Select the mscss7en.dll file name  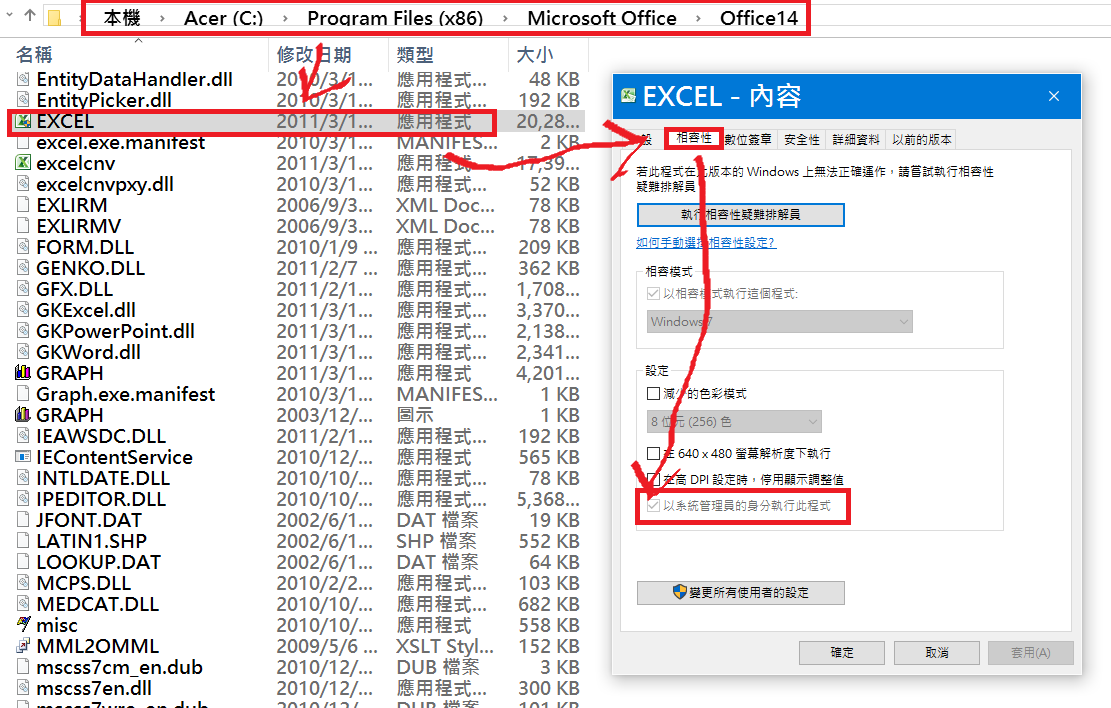coord(94,688)
